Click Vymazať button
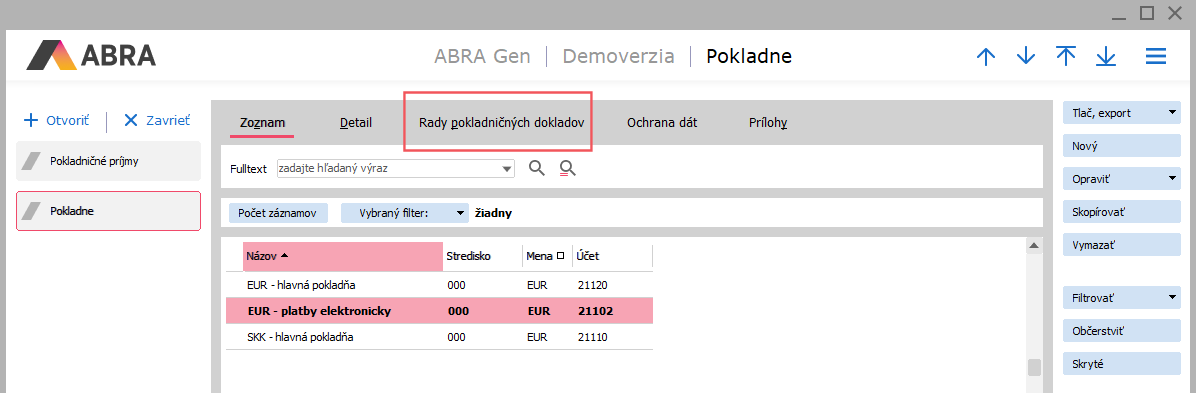 point(1121,244)
